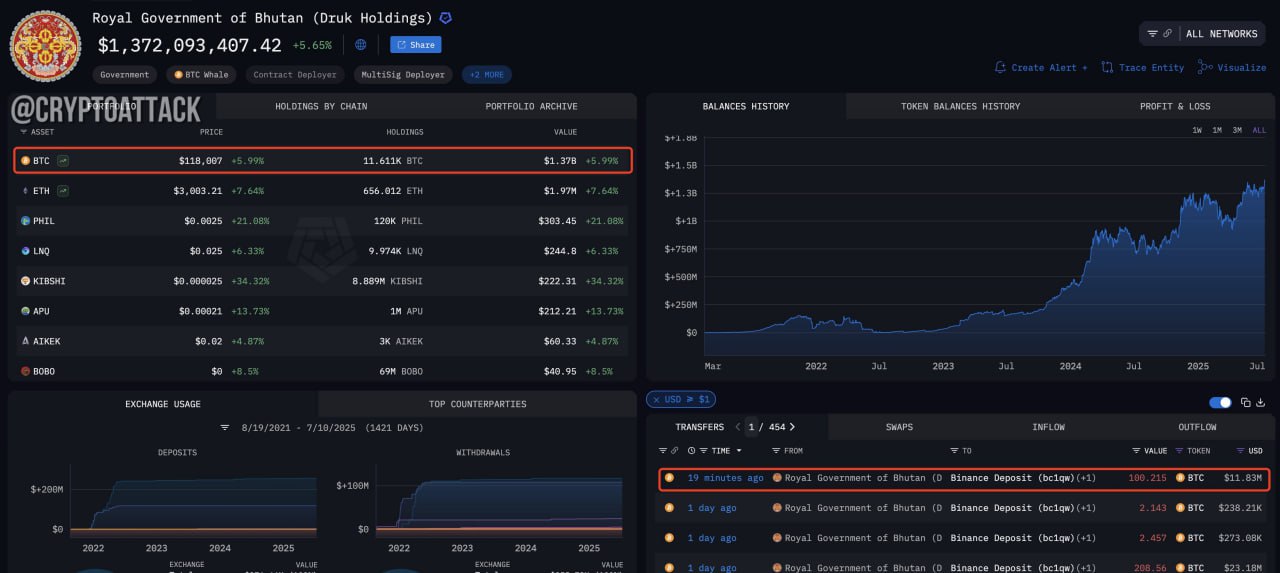Viewport: 1280px width, 573px height.
Task: Click the chain link icon beside All Networks
Action: (x=1167, y=33)
